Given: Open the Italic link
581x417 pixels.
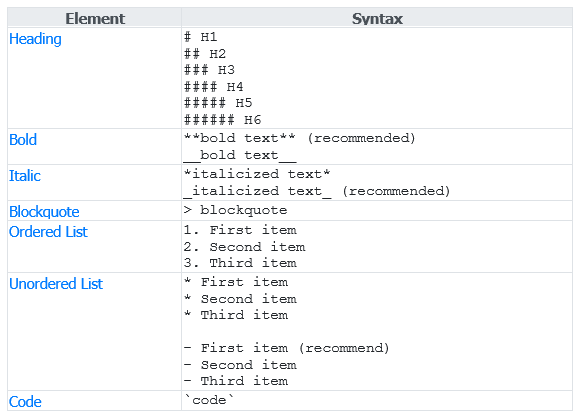Looking at the screenshot, I should (x=25, y=176).
